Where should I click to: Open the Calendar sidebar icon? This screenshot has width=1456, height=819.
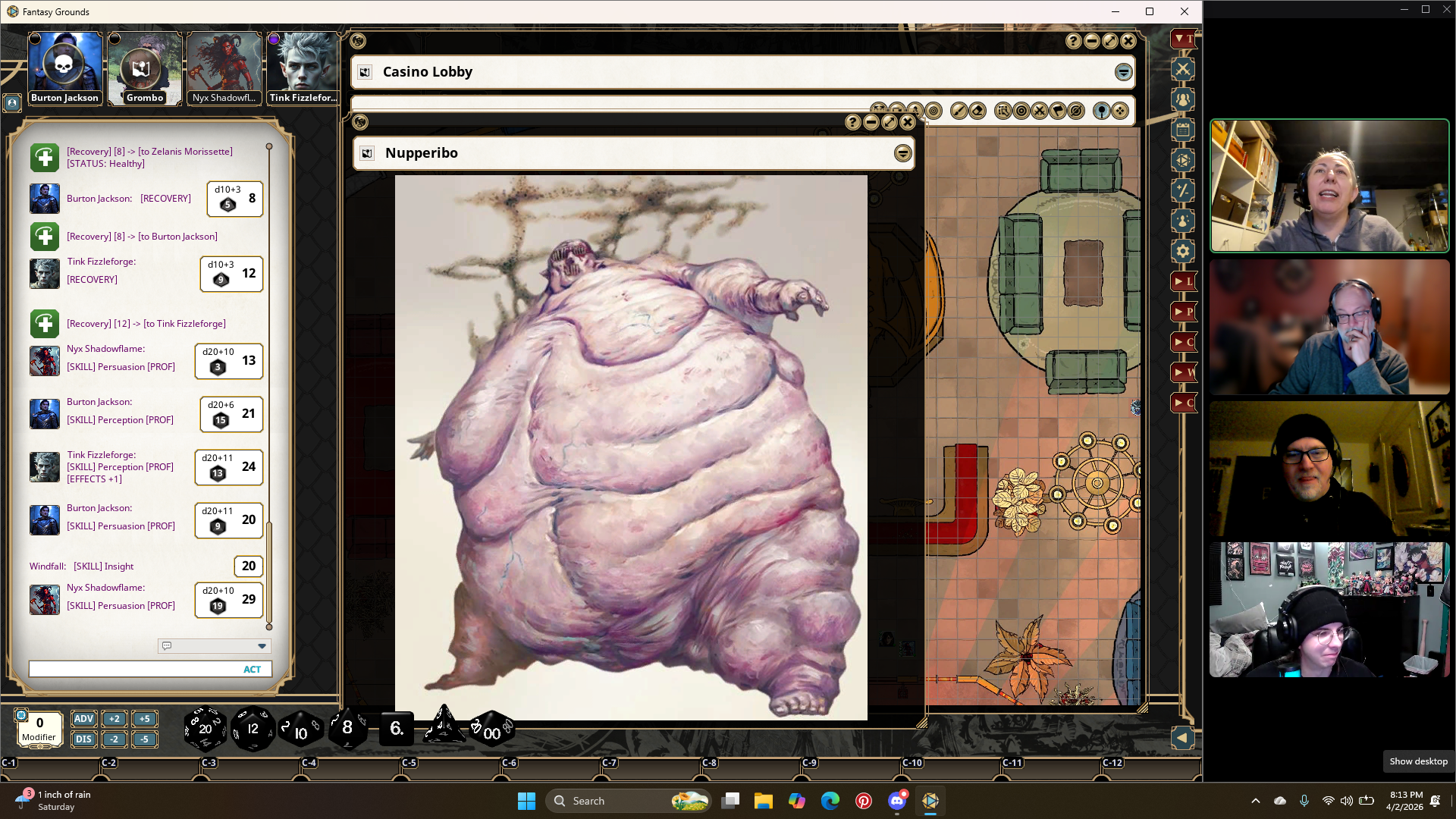[1182, 130]
